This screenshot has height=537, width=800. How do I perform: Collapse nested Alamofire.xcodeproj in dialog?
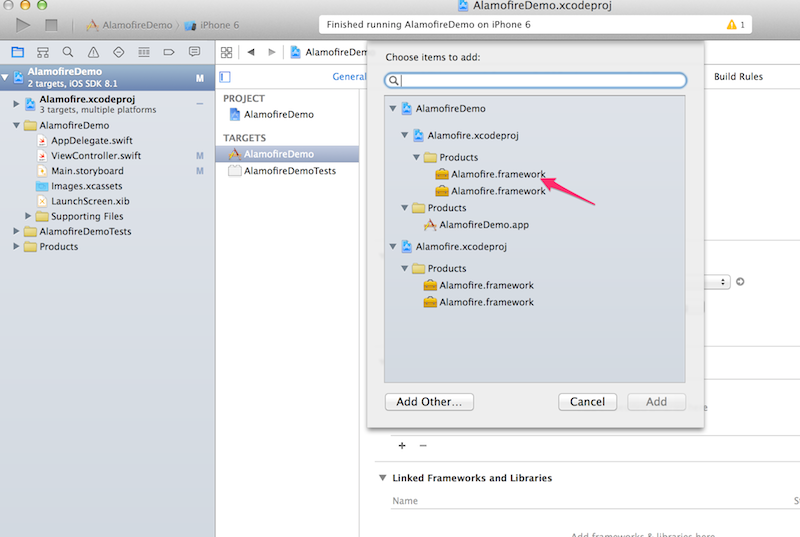pos(405,135)
